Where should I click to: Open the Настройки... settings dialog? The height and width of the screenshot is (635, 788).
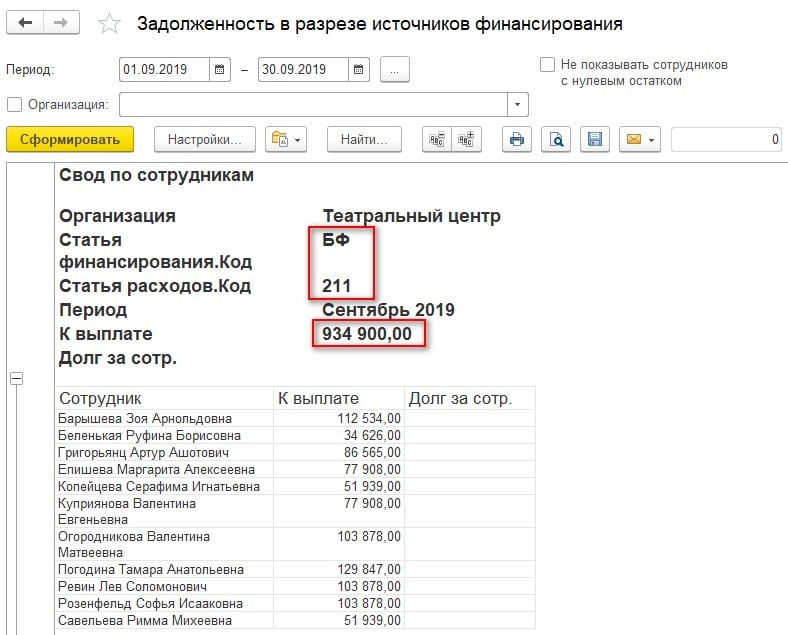[204, 140]
